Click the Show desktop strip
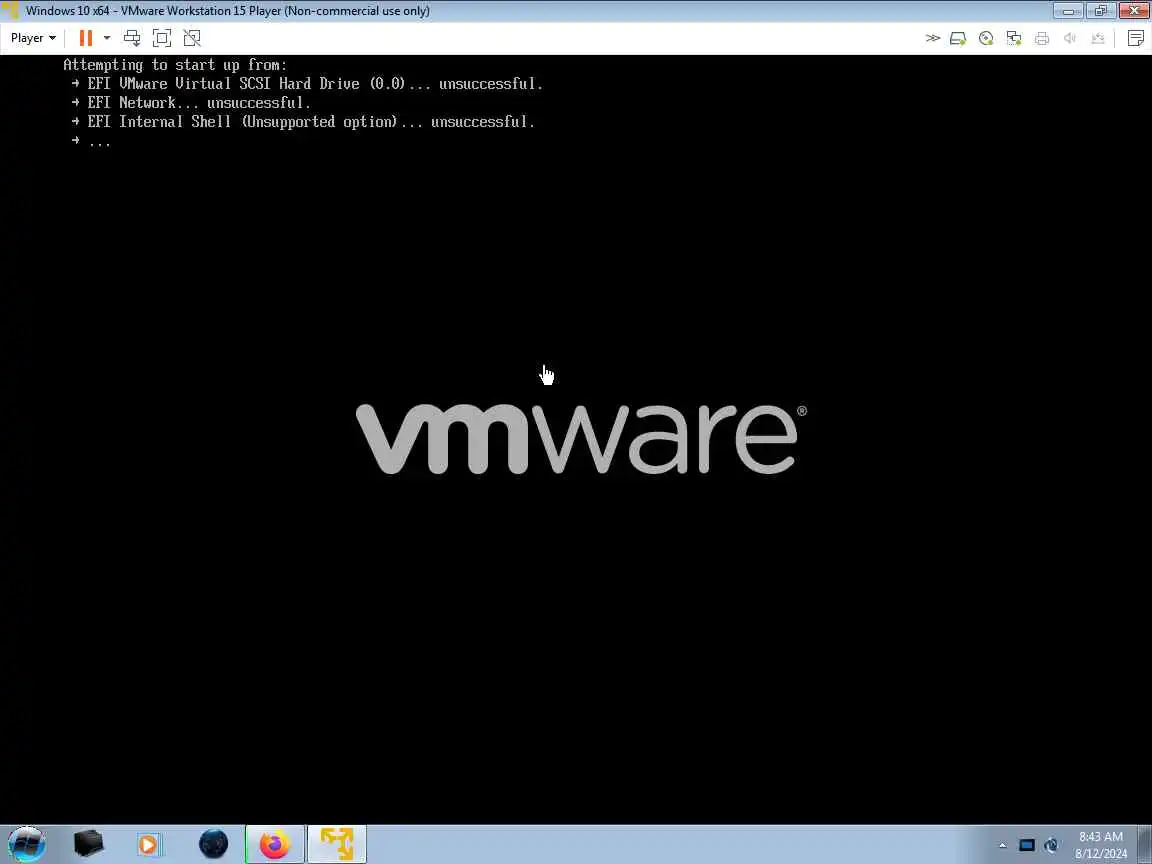This screenshot has height=864, width=1152. 1145,844
